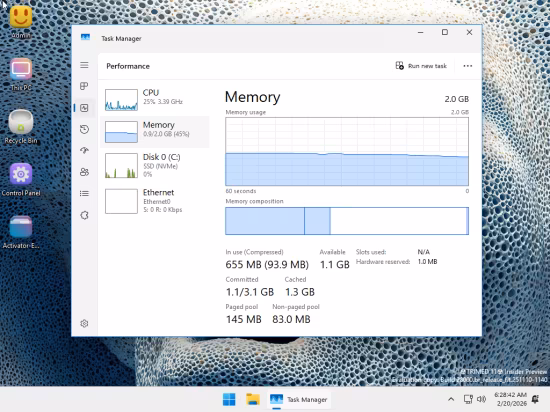Open the Windows Start menu

coord(229,399)
